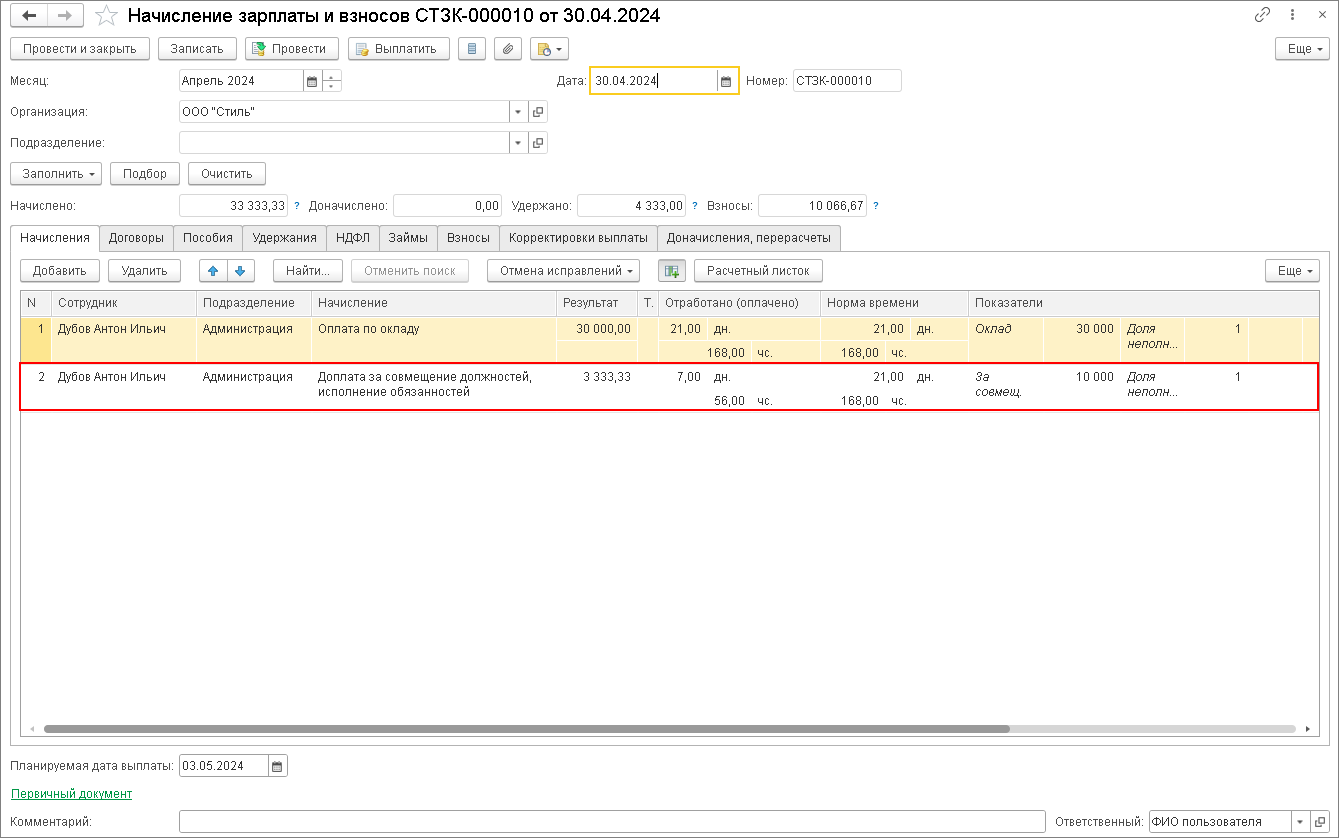
Task: Open the calendar for the Дата field
Action: [x=727, y=81]
